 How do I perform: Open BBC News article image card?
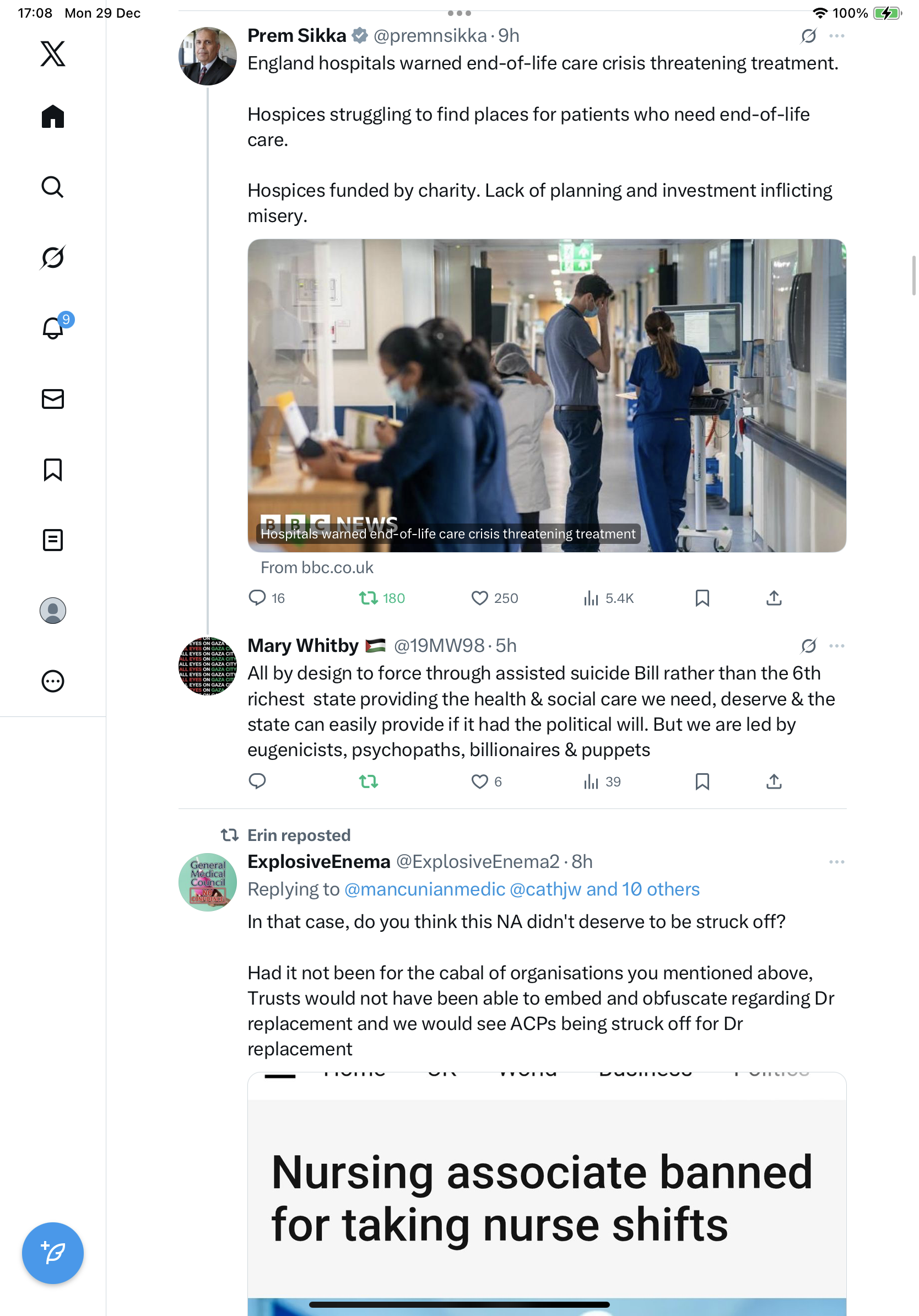point(547,396)
